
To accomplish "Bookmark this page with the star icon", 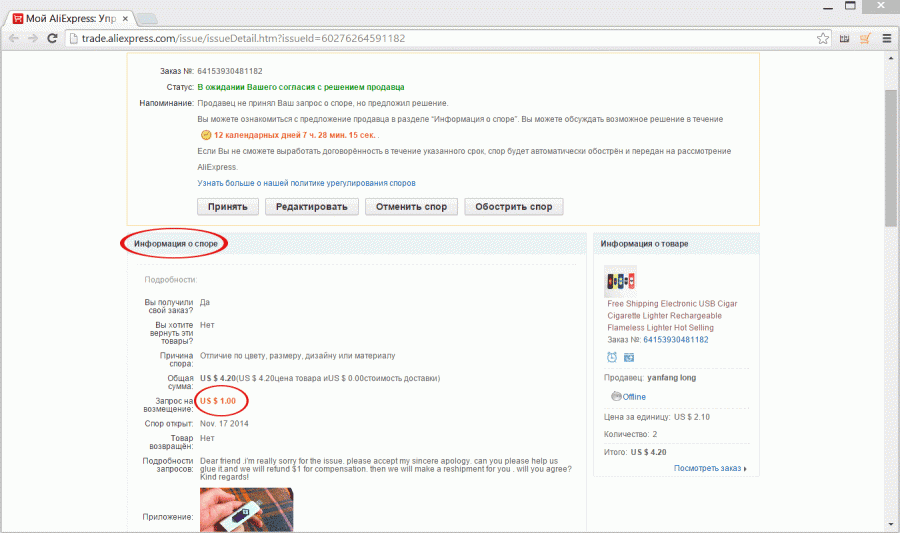I will click(x=823, y=38).
